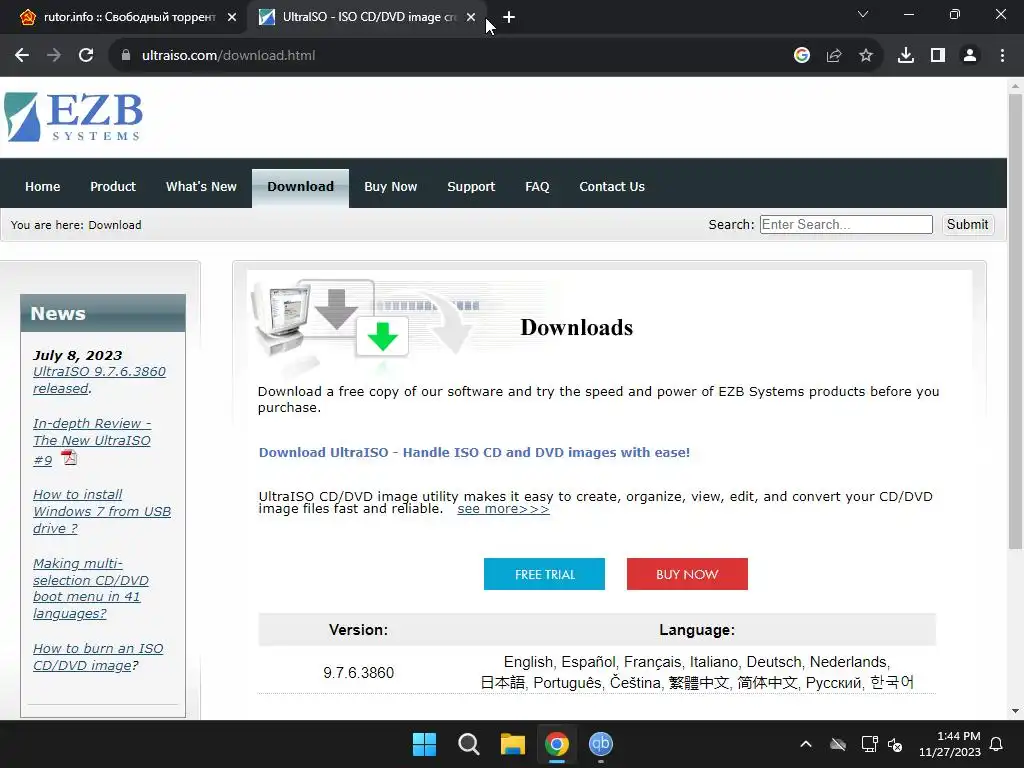Follow the see more>>> link
Image resolution: width=1024 pixels, height=768 pixels.
click(x=503, y=509)
